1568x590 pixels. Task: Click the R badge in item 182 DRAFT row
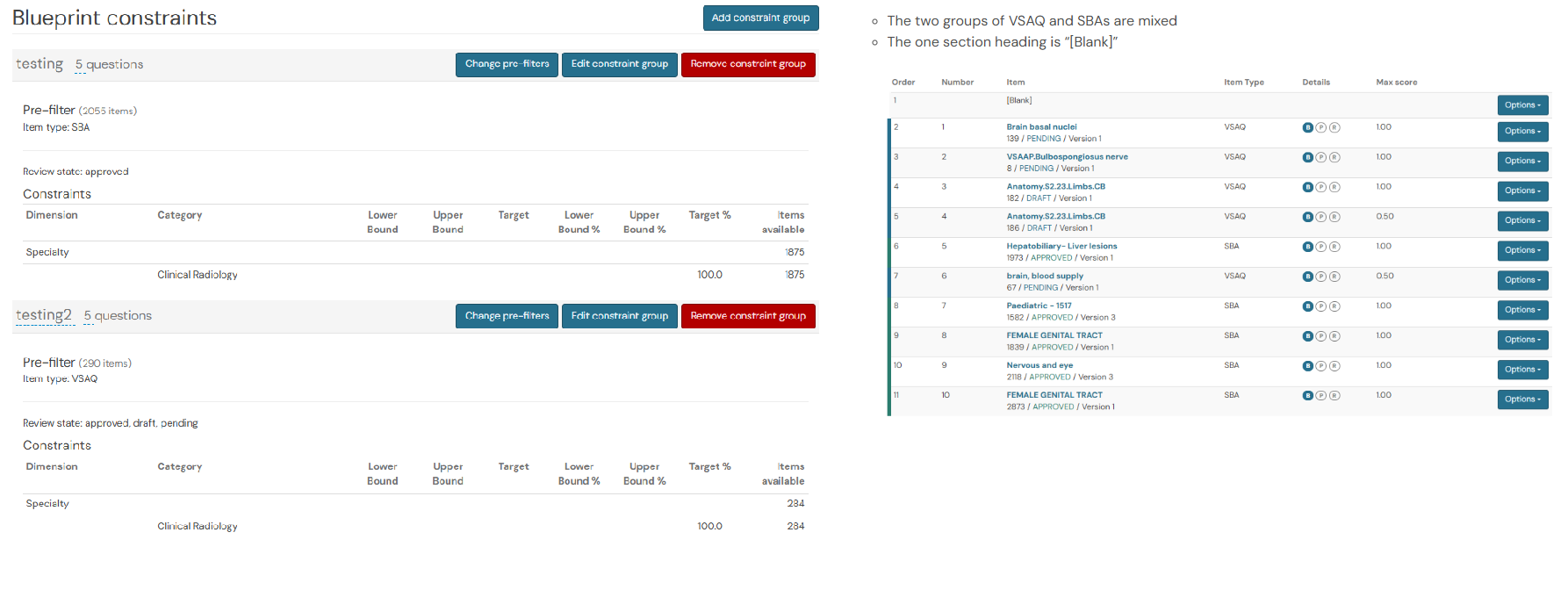point(1334,187)
